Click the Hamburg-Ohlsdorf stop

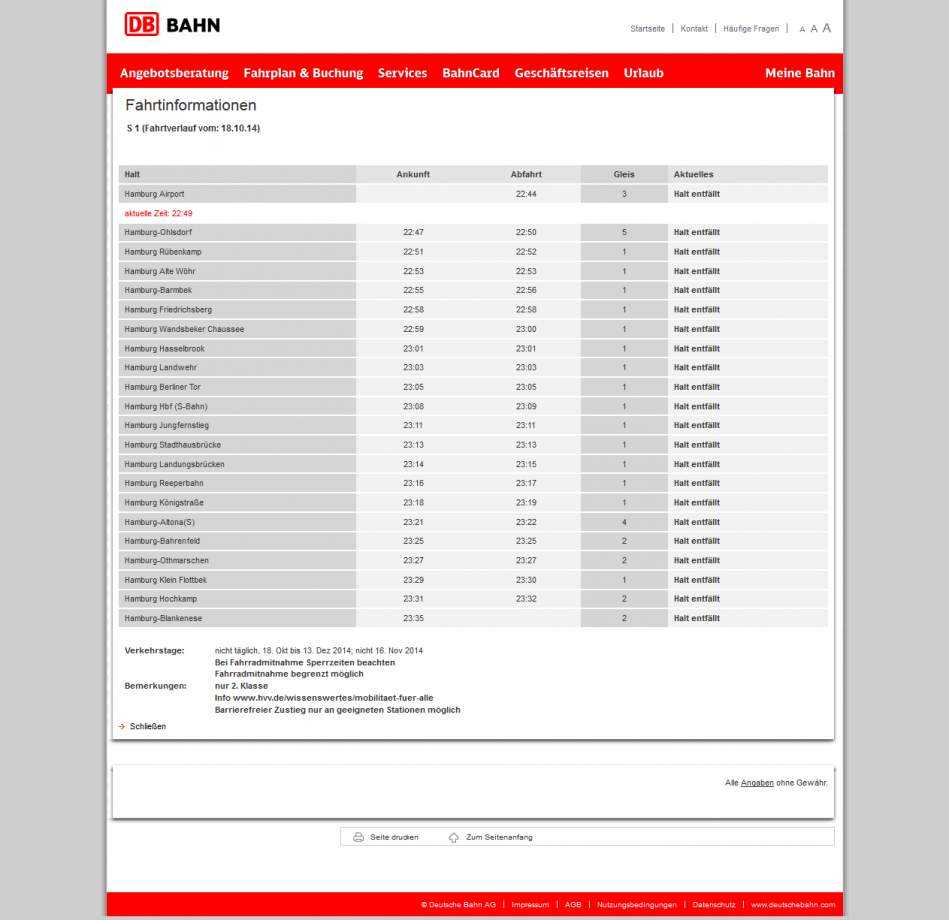tap(158, 232)
